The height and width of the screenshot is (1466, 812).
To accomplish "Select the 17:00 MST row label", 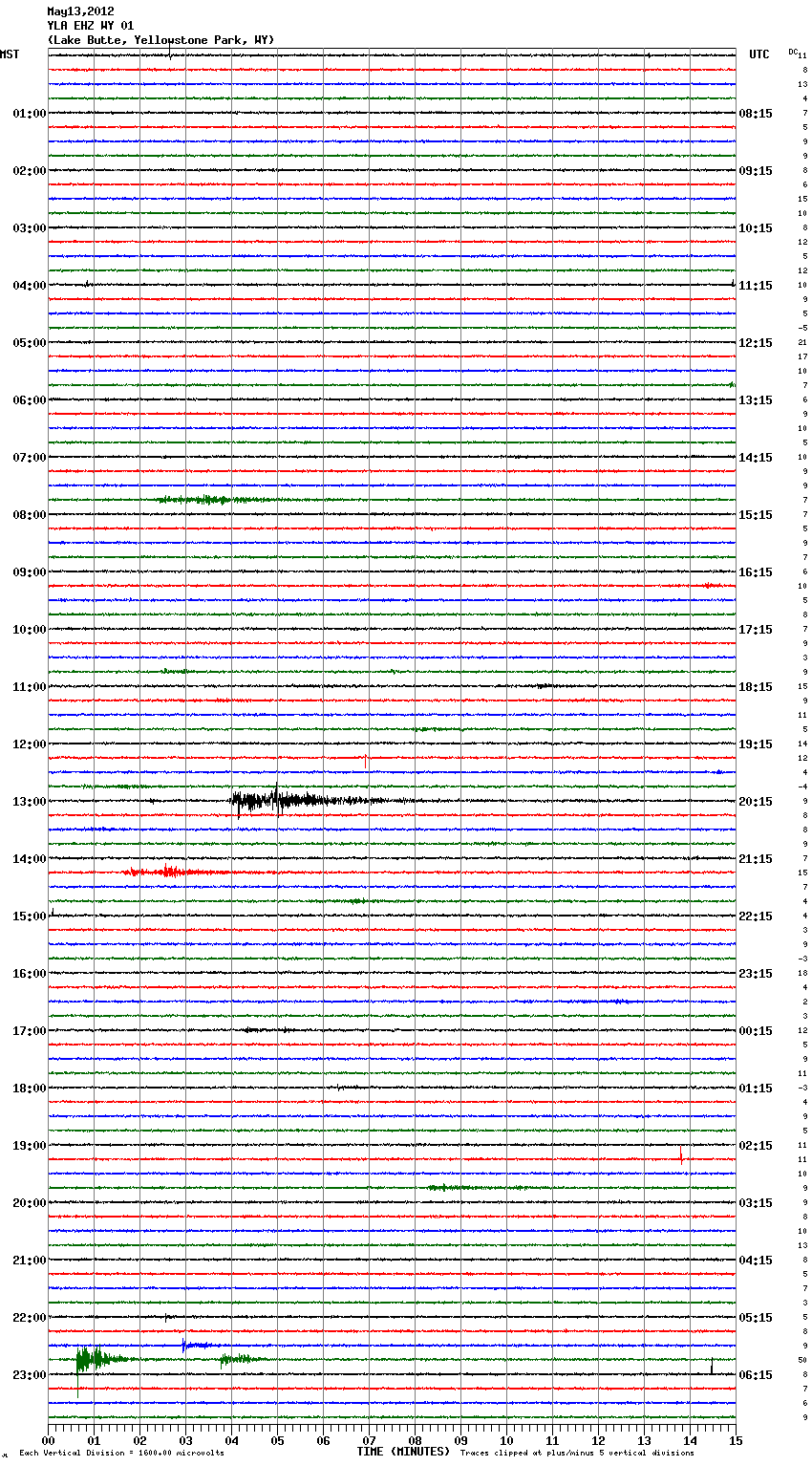I will (x=30, y=1031).
